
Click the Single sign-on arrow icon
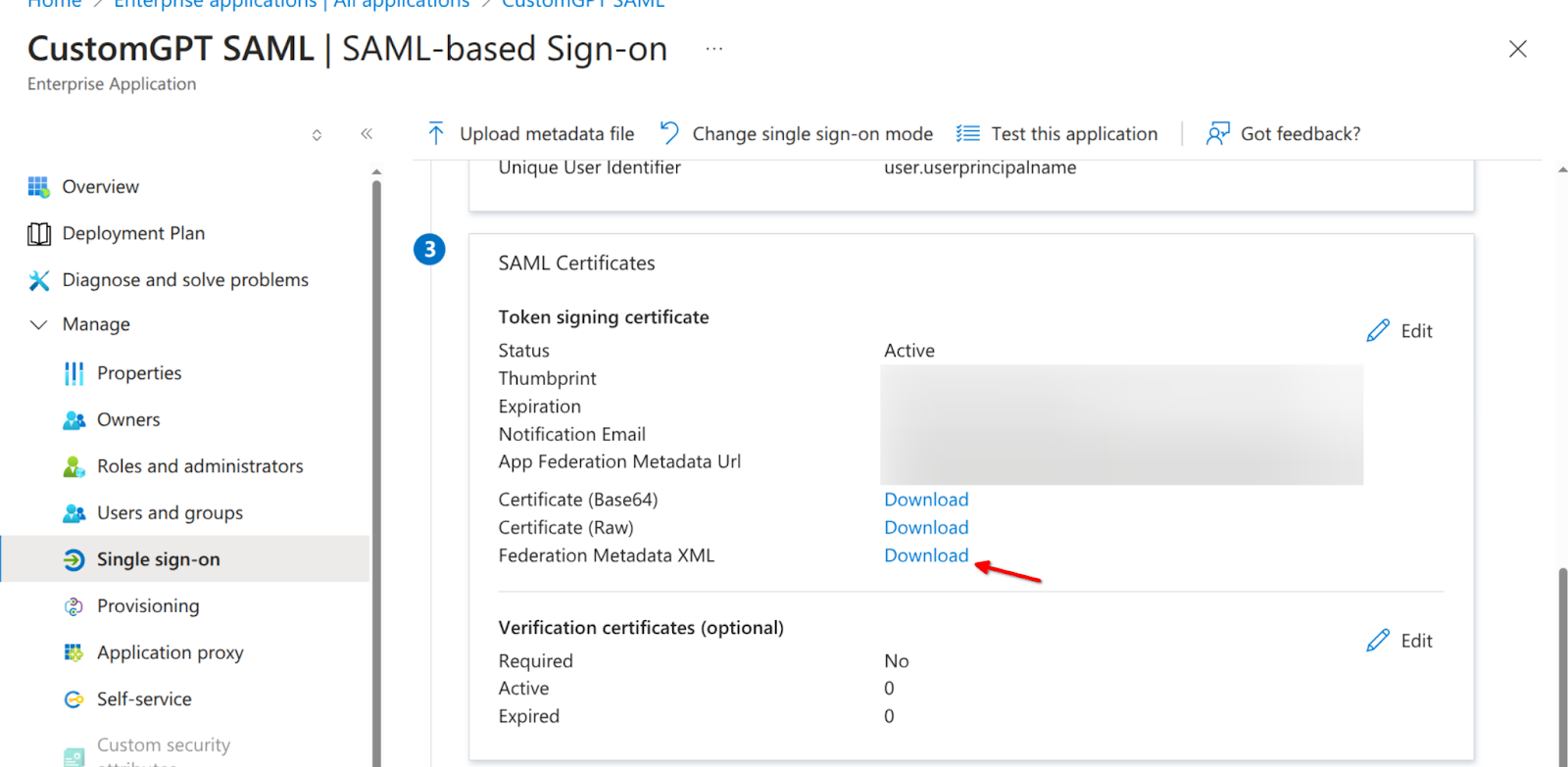click(x=73, y=559)
